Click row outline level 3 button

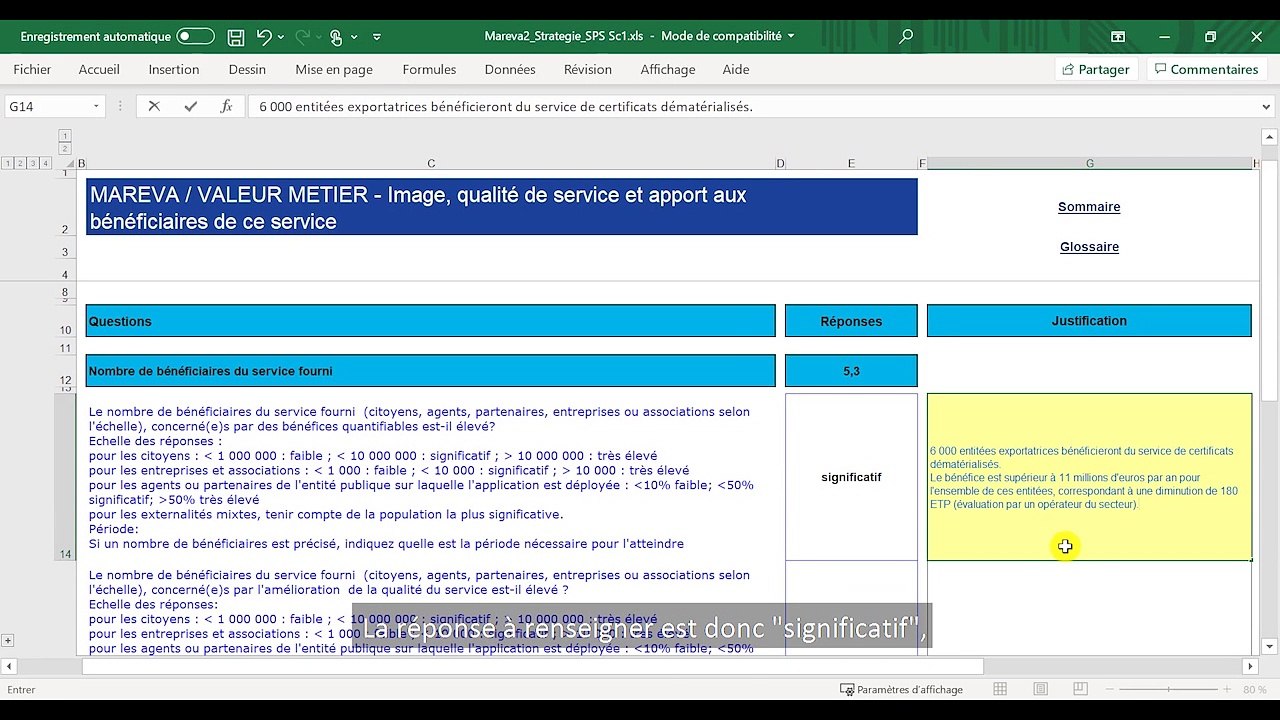[33, 163]
